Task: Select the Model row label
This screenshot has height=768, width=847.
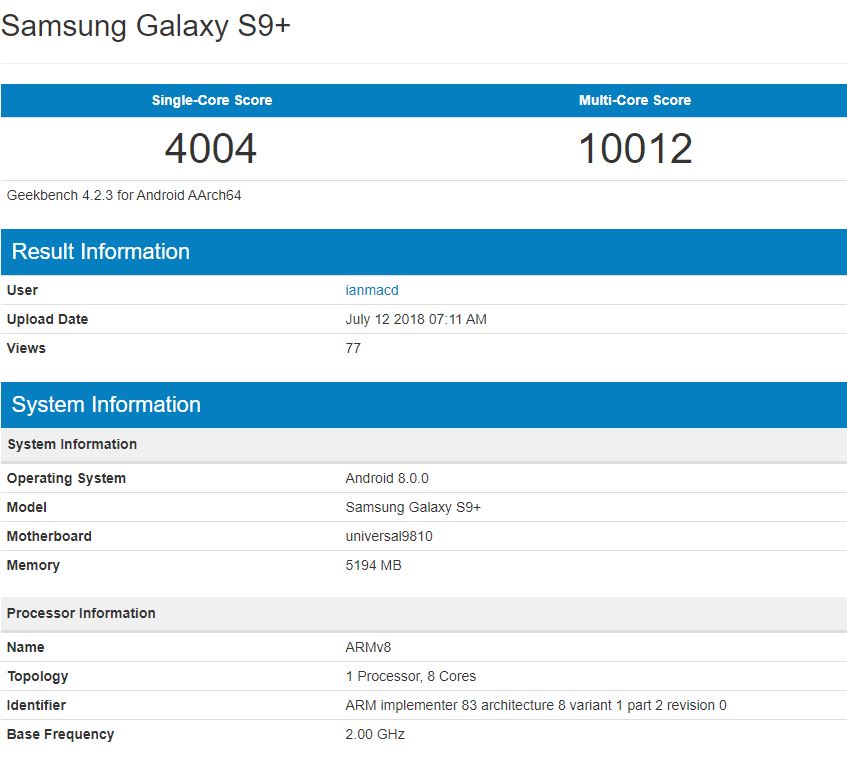Action: tap(26, 507)
